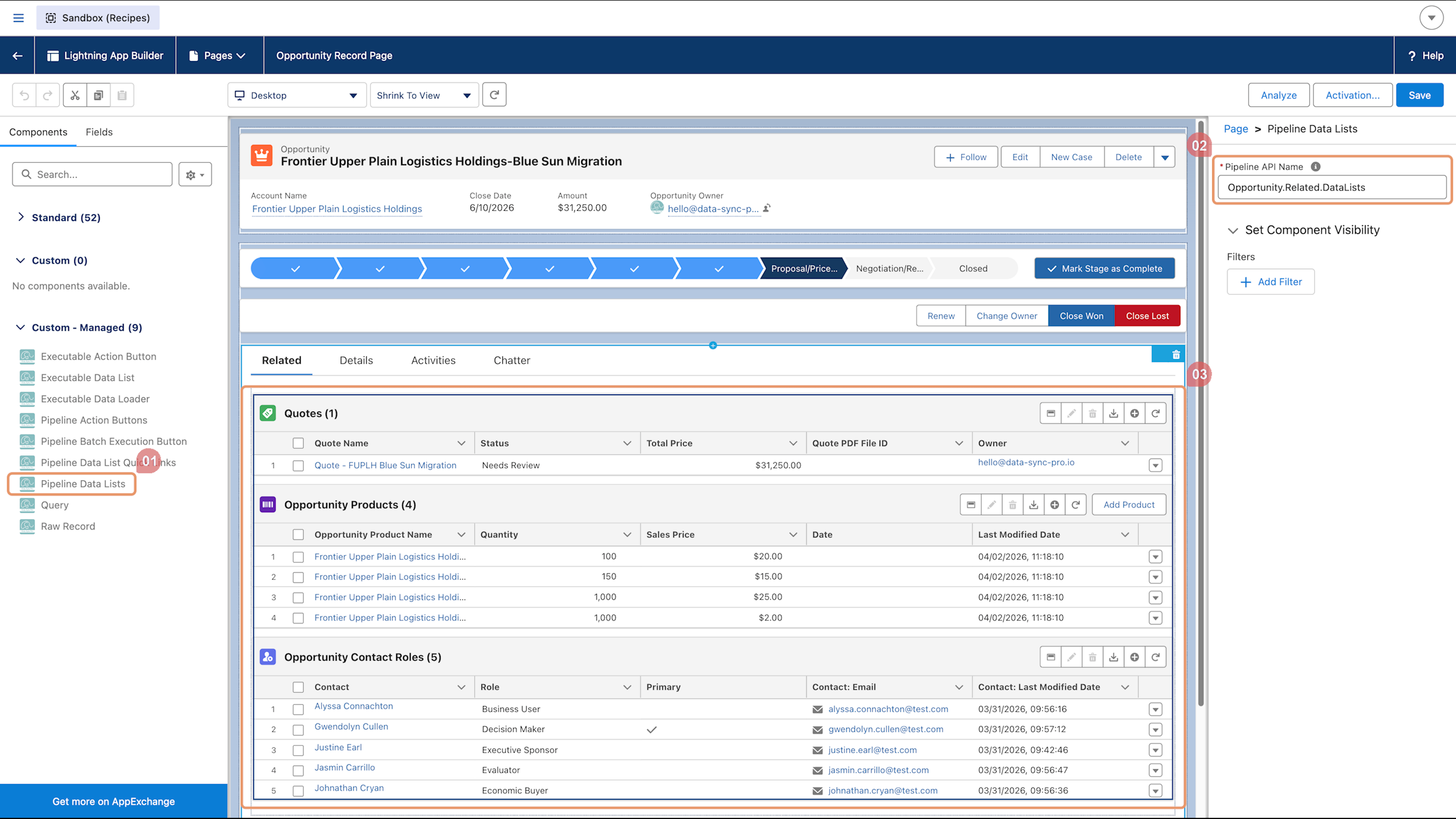Viewport: 1456px width, 819px height.
Task: Click the add record icon in Opportunity Products
Action: tap(1054, 505)
